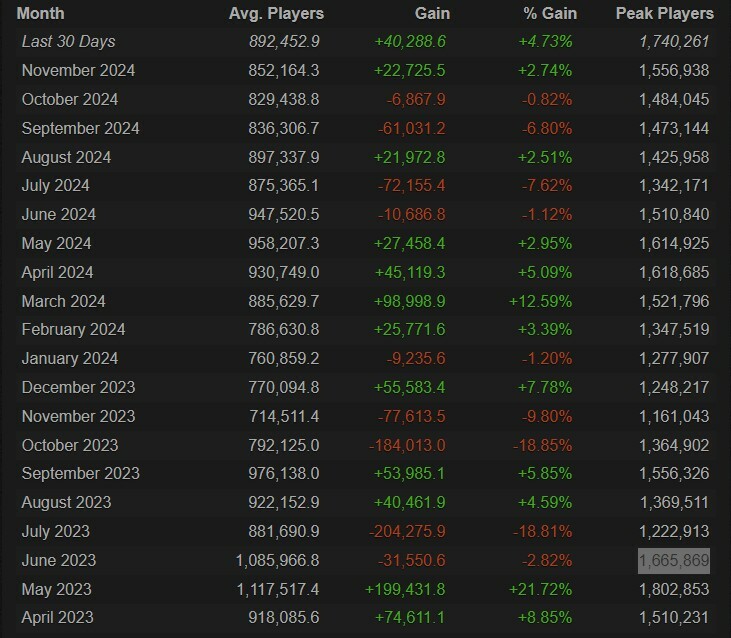The image size is (731, 638).
Task: Click the highlighted 1,665,869 peak players cell
Action: (674, 561)
